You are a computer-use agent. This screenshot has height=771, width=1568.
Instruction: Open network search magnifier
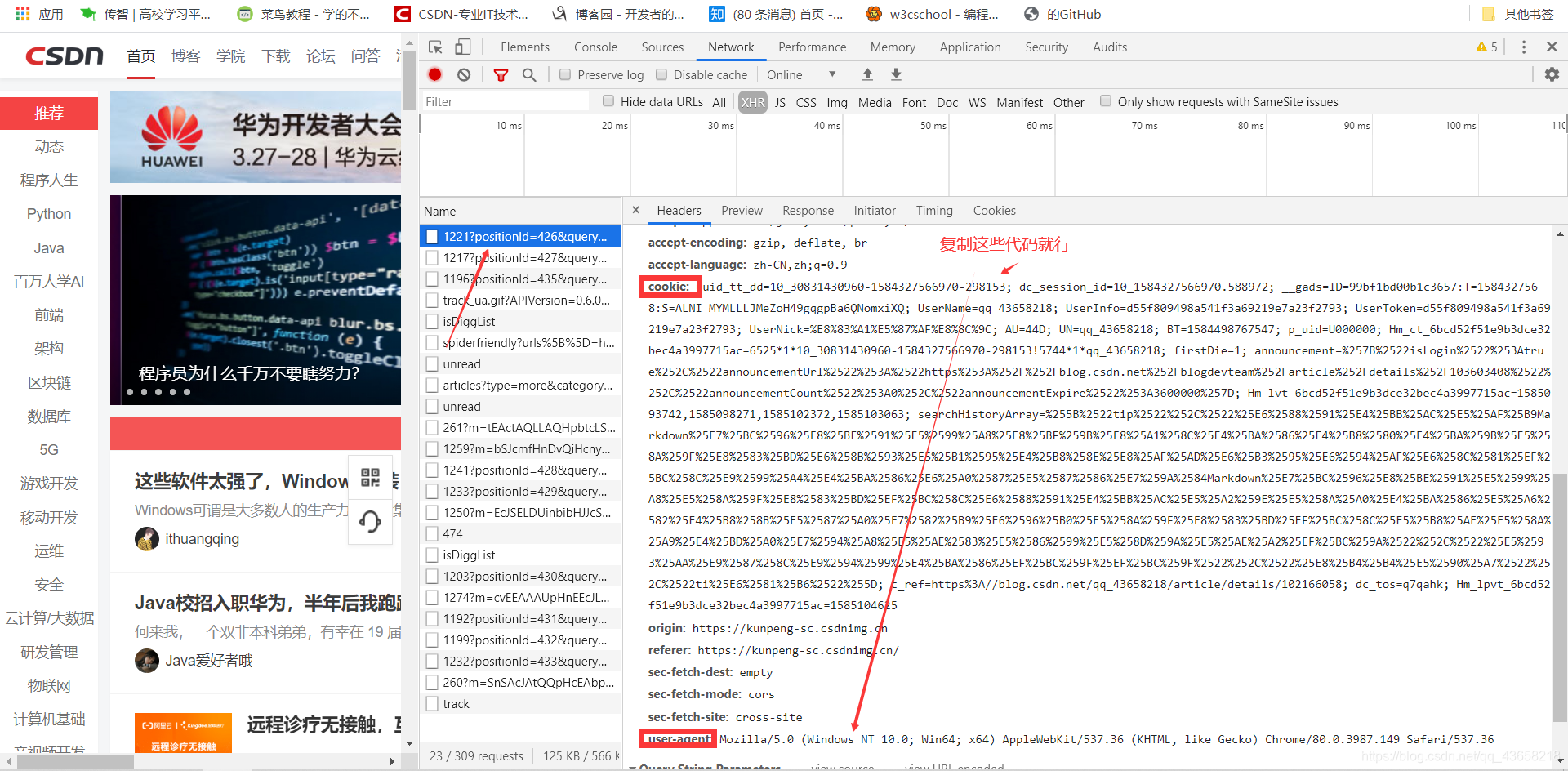pos(529,74)
